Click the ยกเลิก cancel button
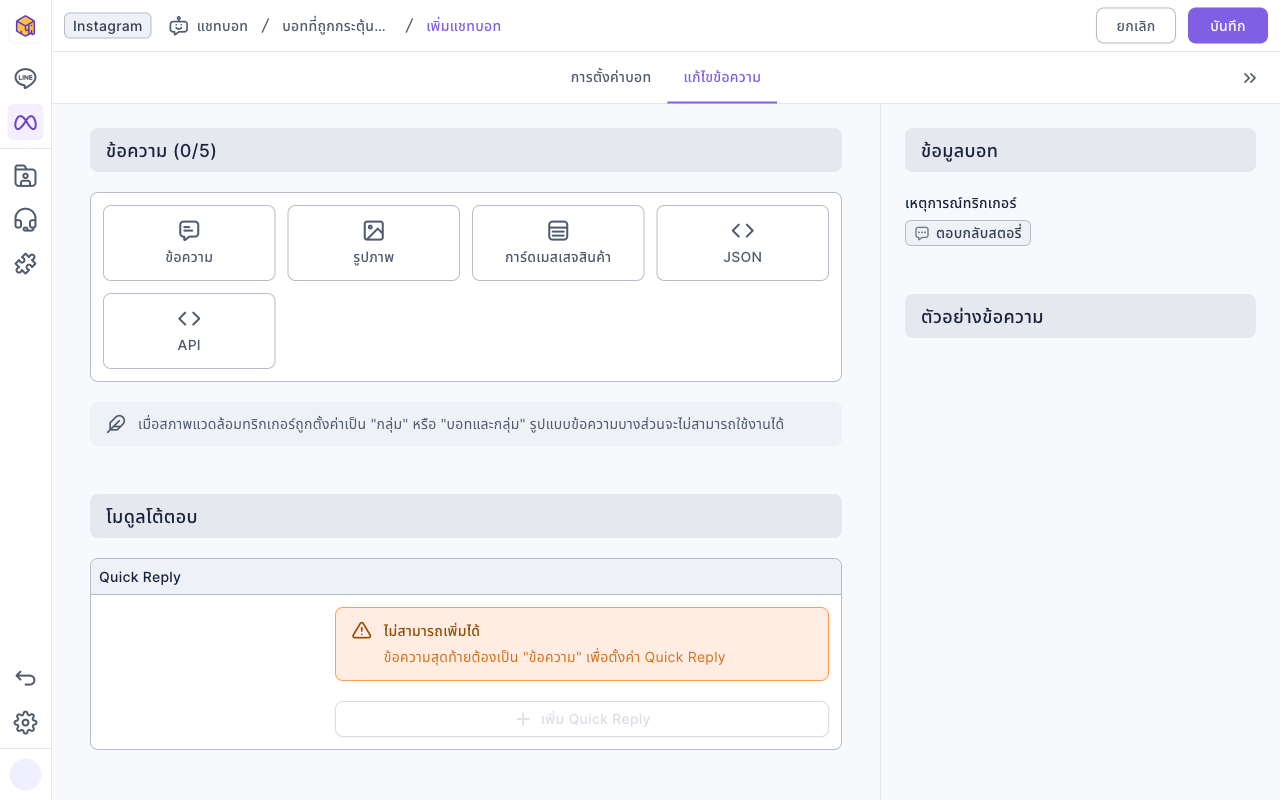 coord(1136,26)
